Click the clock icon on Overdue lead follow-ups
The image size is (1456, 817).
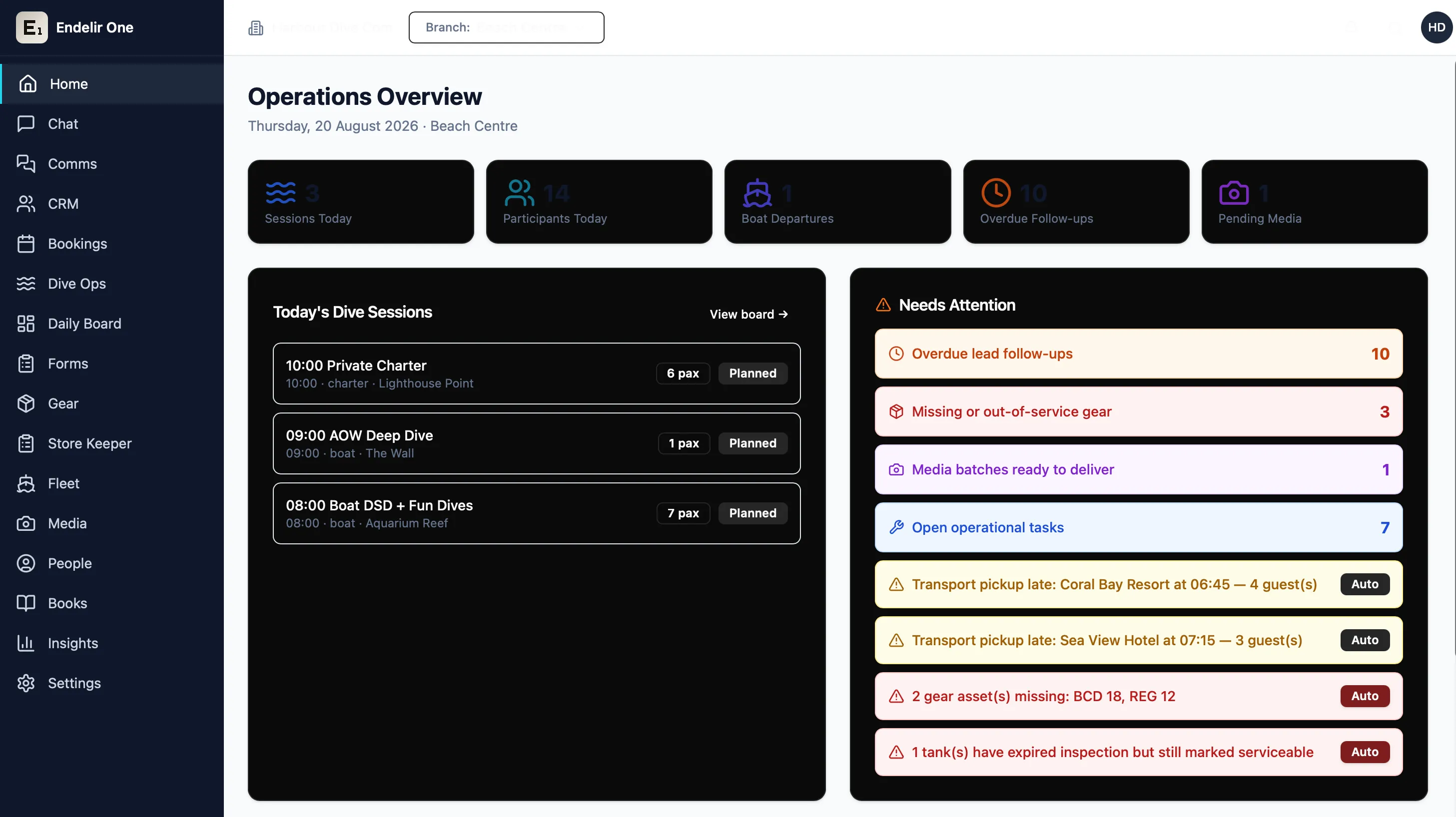896,354
